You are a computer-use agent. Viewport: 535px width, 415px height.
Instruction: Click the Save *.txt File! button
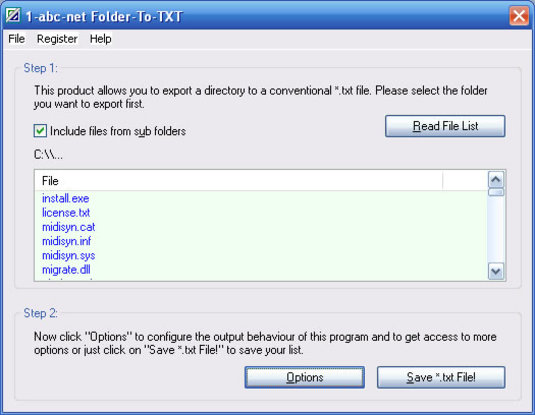point(441,377)
